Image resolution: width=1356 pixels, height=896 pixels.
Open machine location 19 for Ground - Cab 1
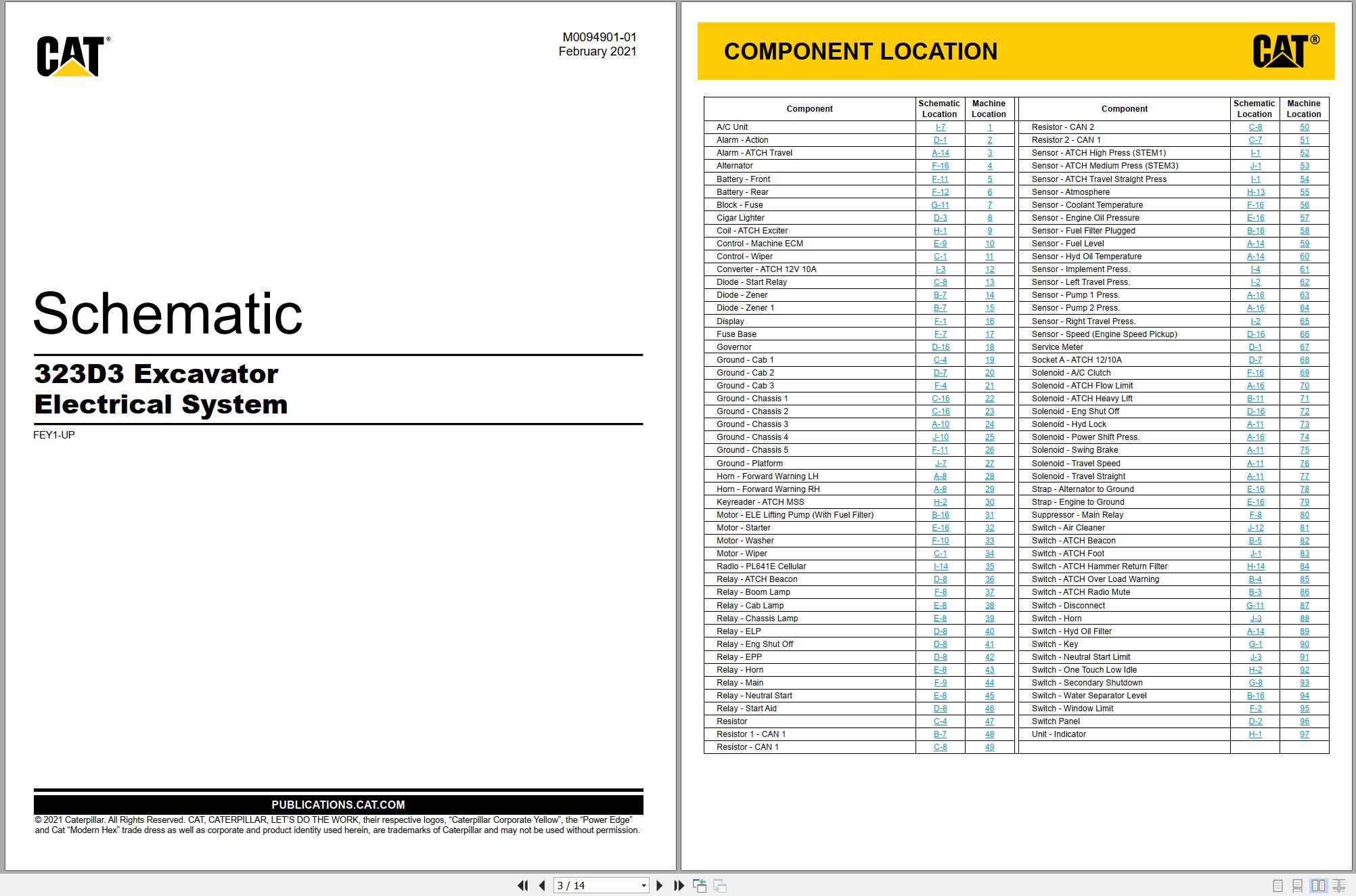989,360
